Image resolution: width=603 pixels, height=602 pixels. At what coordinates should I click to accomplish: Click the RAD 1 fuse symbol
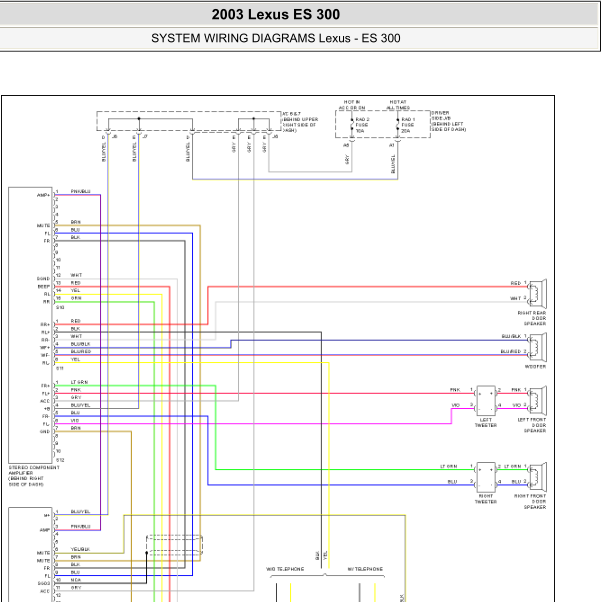pyautogui.click(x=398, y=124)
